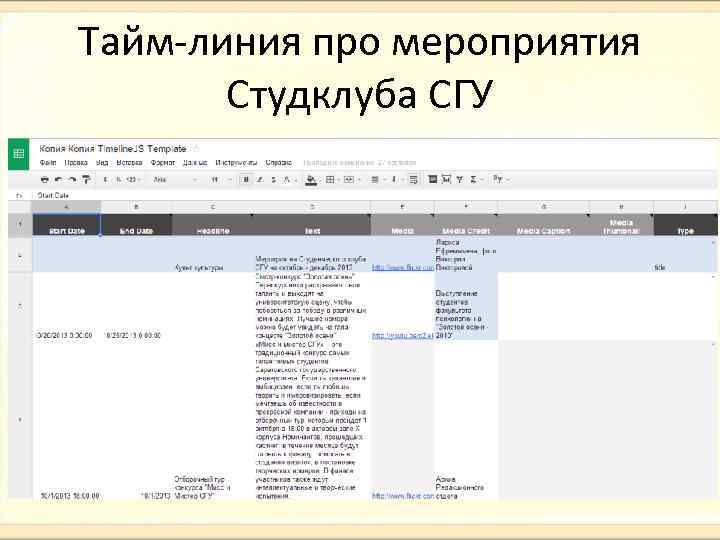Screen dimensions: 720x540
Task: Select the Text header cell
Action: (x=313, y=225)
